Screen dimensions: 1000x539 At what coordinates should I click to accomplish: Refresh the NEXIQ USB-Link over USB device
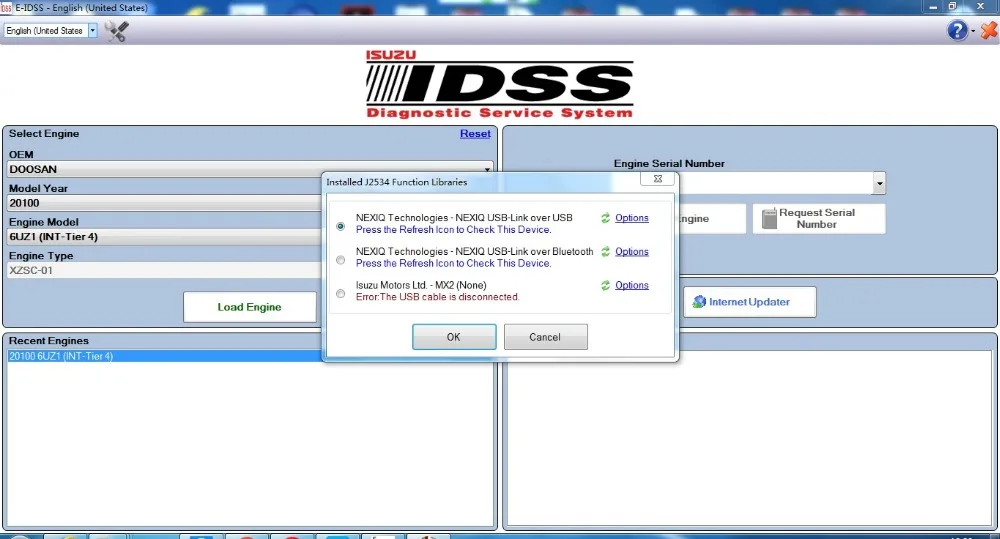(605, 218)
